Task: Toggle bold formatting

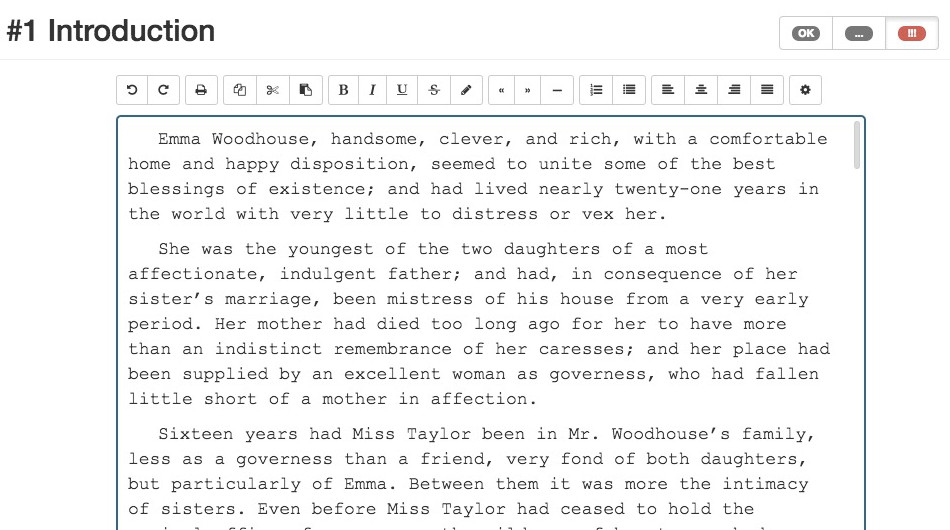Action: click(x=344, y=90)
